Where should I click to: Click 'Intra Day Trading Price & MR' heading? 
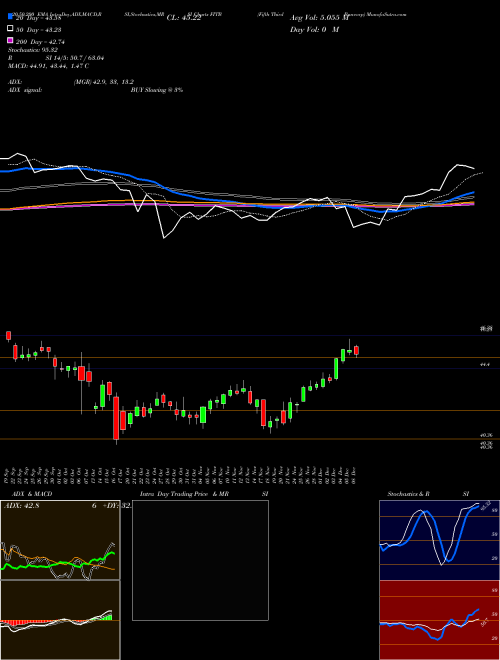184,494
